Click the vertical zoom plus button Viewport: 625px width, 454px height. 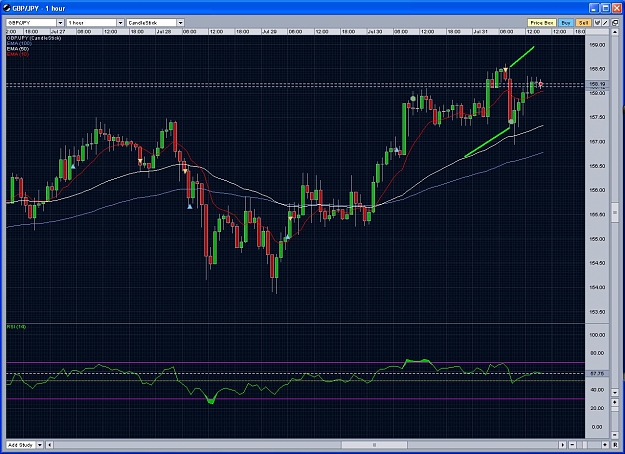[x=615, y=403]
